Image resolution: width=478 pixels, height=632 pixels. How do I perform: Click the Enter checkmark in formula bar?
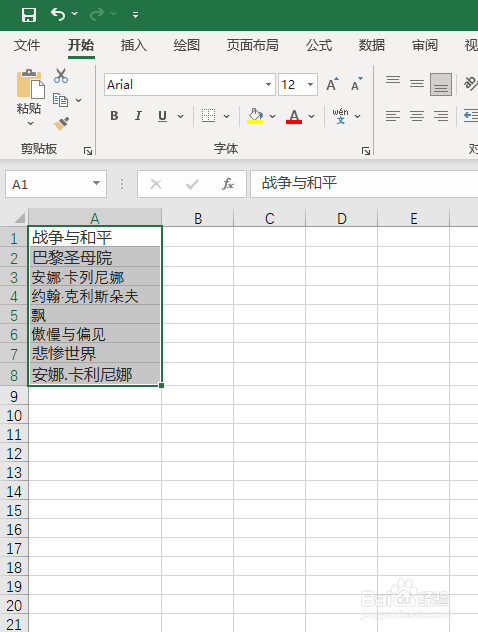[192, 184]
